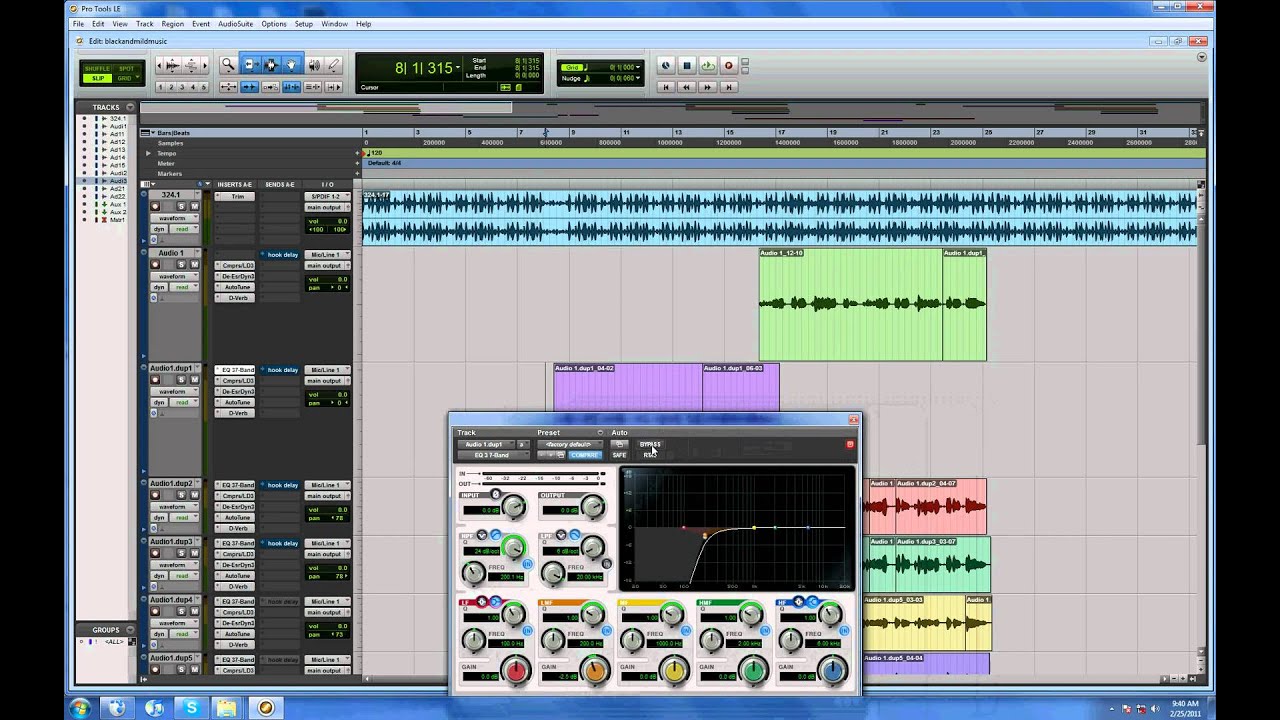Open the Window menu

click(x=334, y=23)
